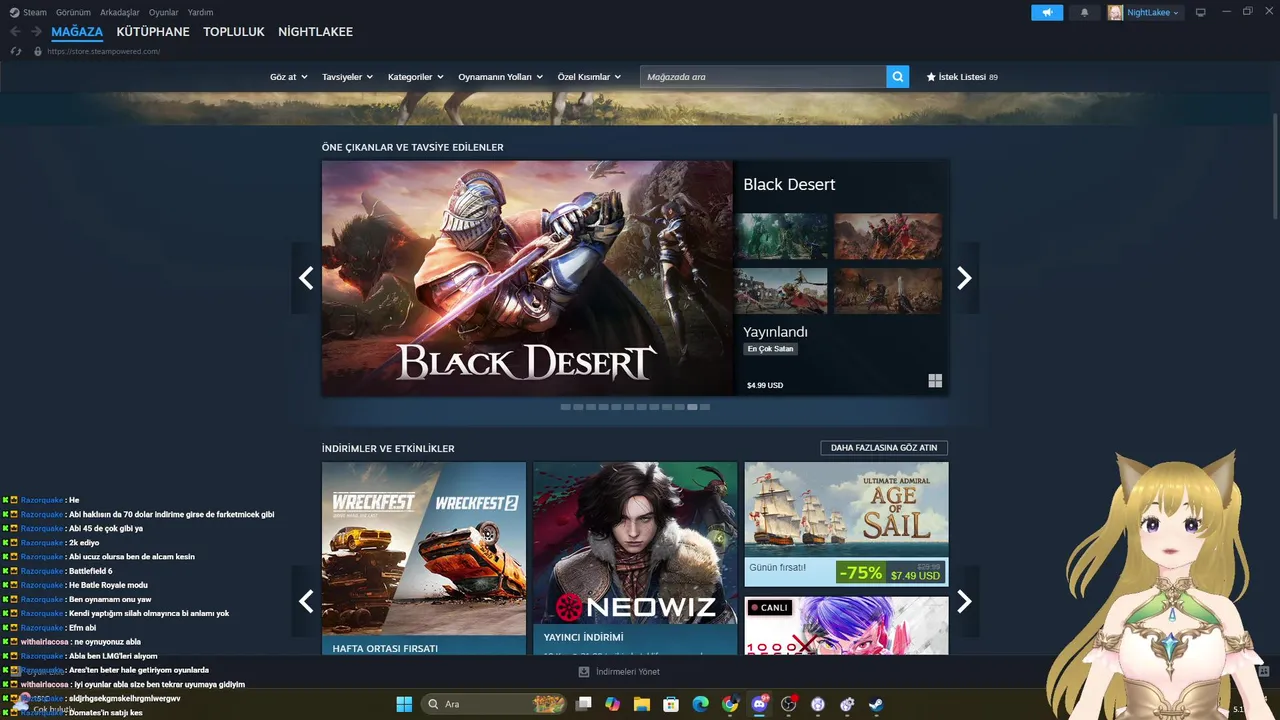Show previous featured game with left arrow
Screen dimensions: 1280x720
pos(306,278)
